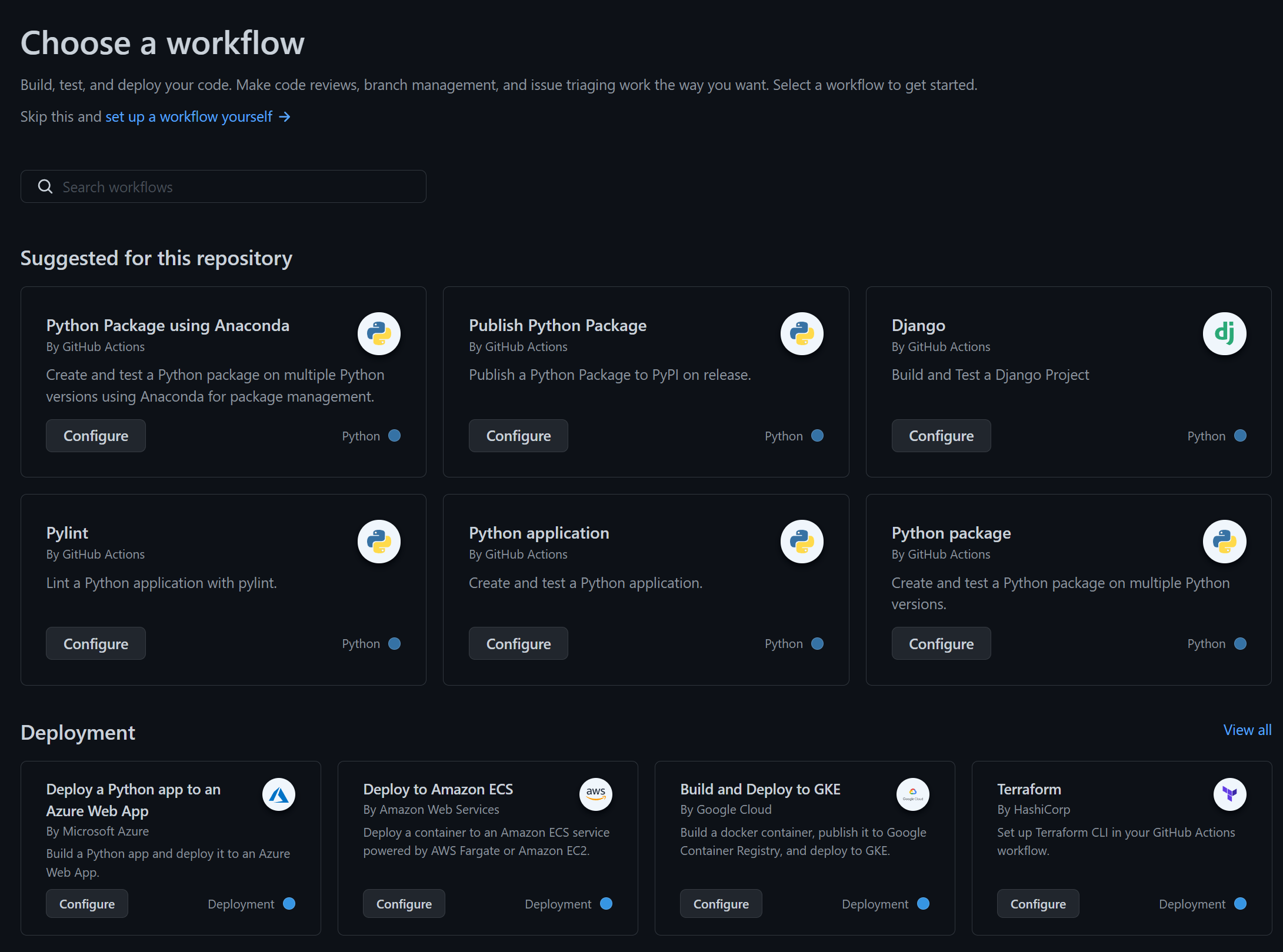Click the Terraform HashiCorp logo icon
The image size is (1283, 952).
tap(1229, 794)
